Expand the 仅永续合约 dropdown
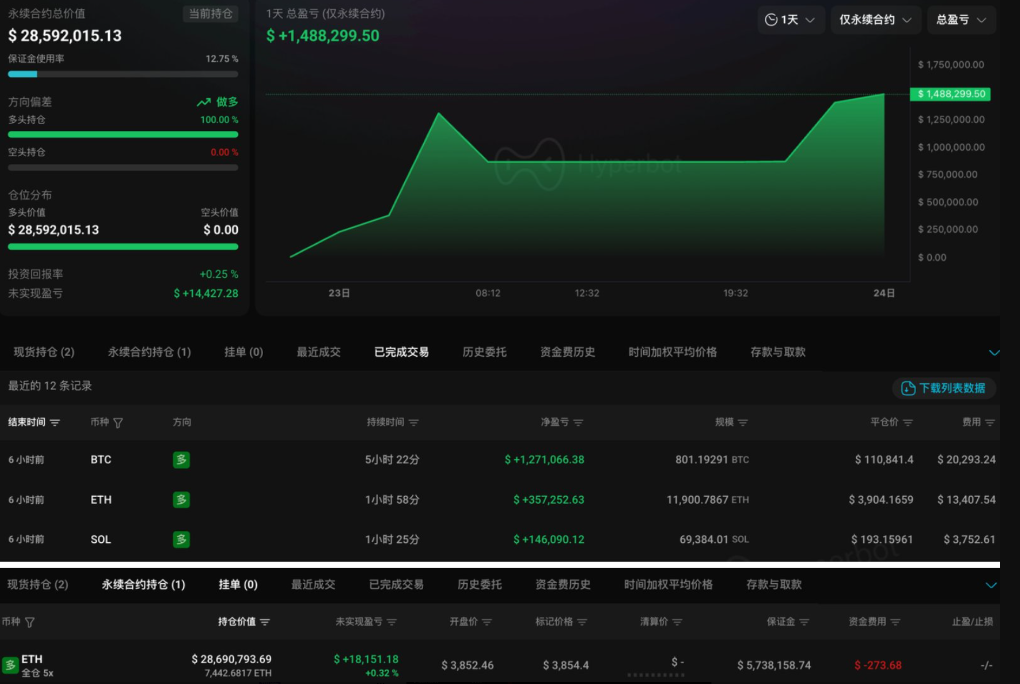Image resolution: width=1020 pixels, height=684 pixels. tap(876, 20)
